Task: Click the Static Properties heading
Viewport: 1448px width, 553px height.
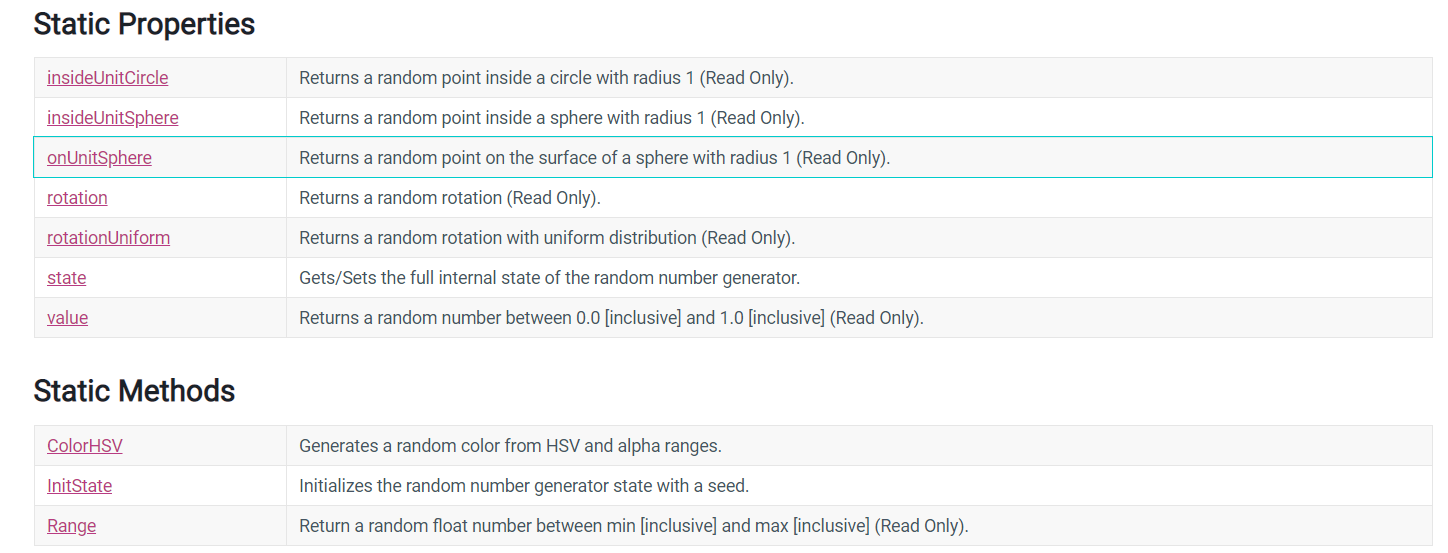Action: point(144,24)
